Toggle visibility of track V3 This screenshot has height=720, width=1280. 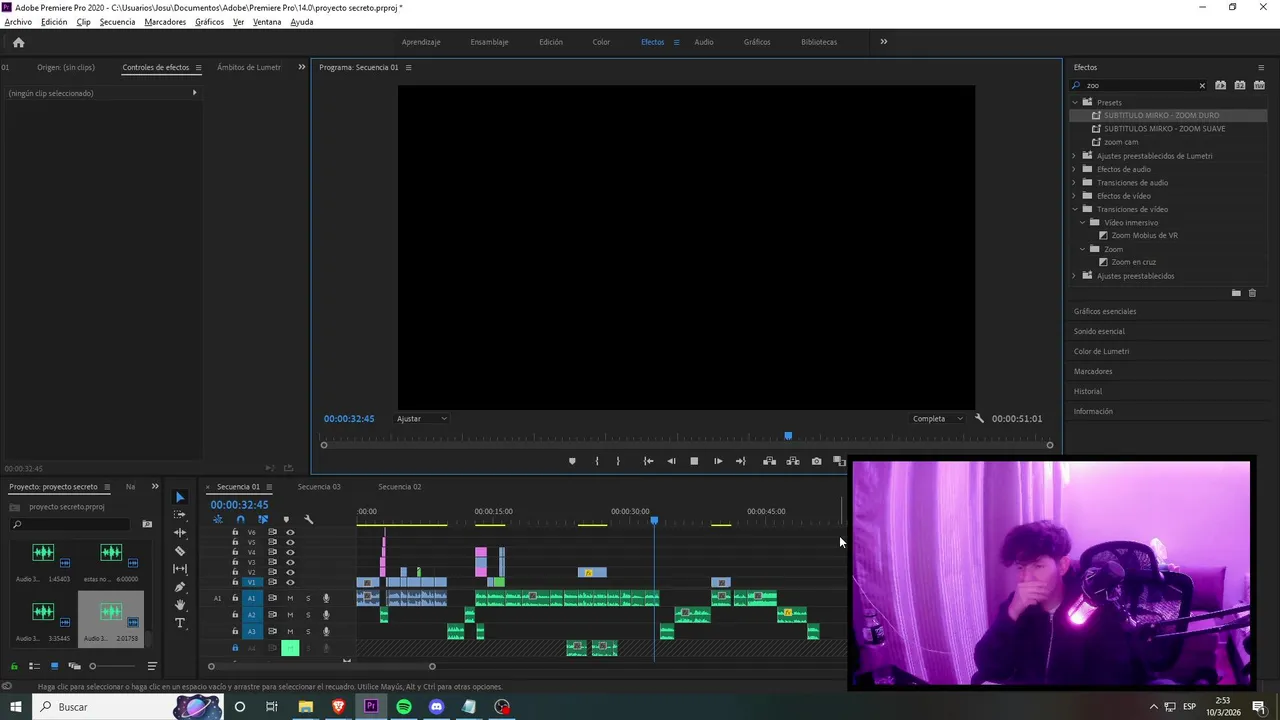(290, 562)
